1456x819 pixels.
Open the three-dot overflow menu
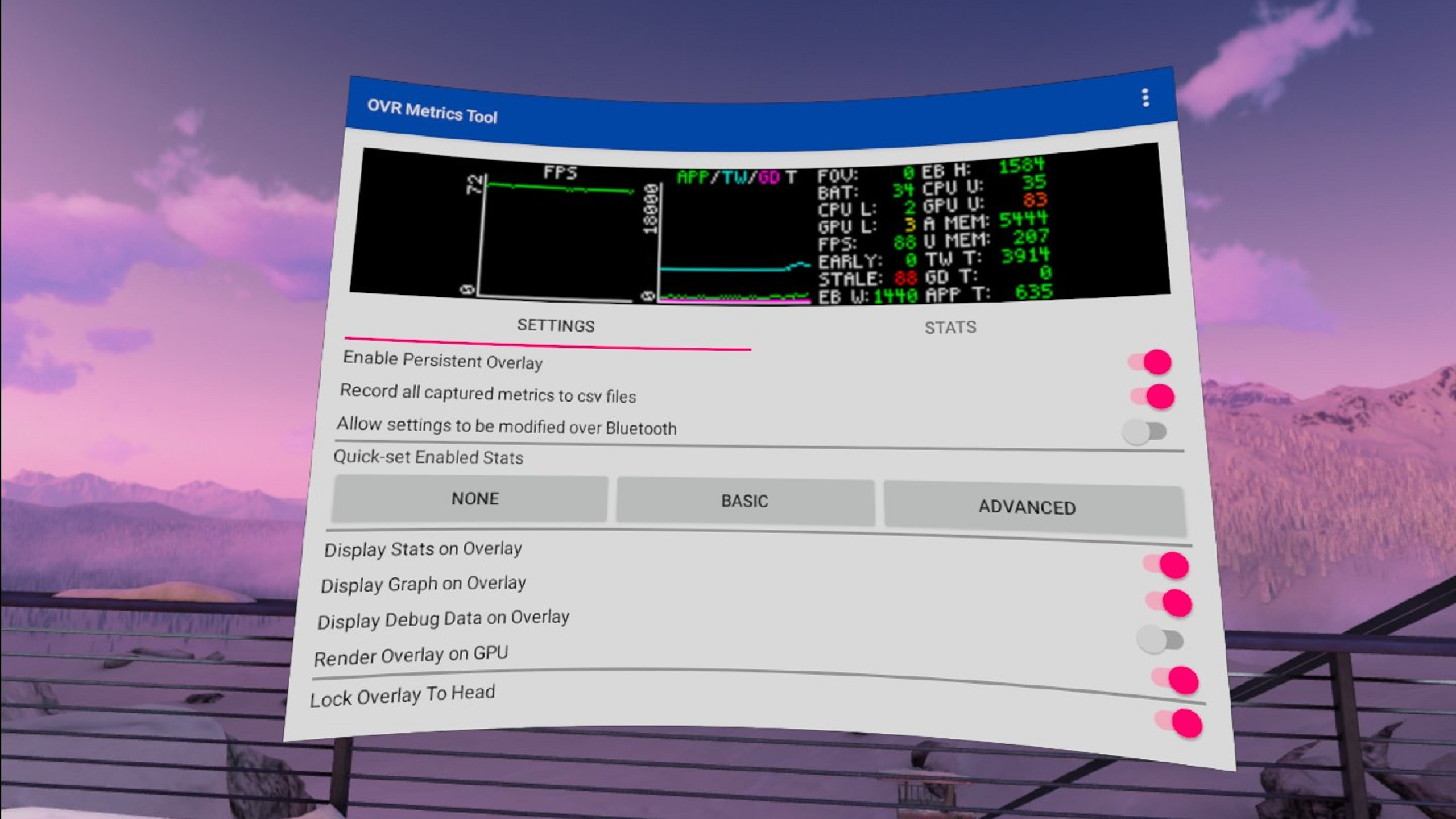pos(1145,98)
